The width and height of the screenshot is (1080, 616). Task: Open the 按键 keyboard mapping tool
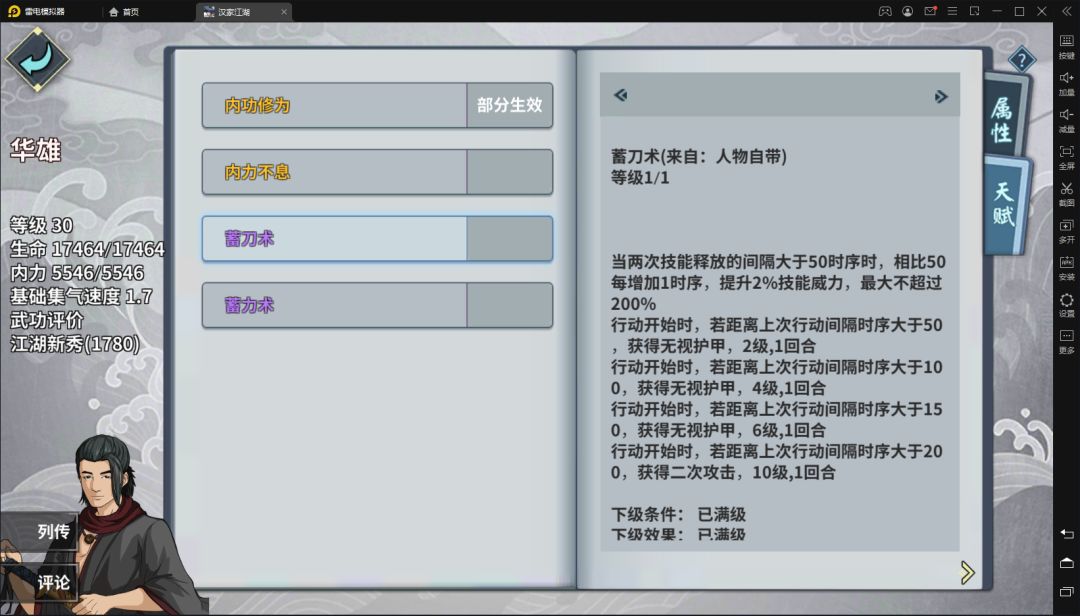pos(1066,46)
